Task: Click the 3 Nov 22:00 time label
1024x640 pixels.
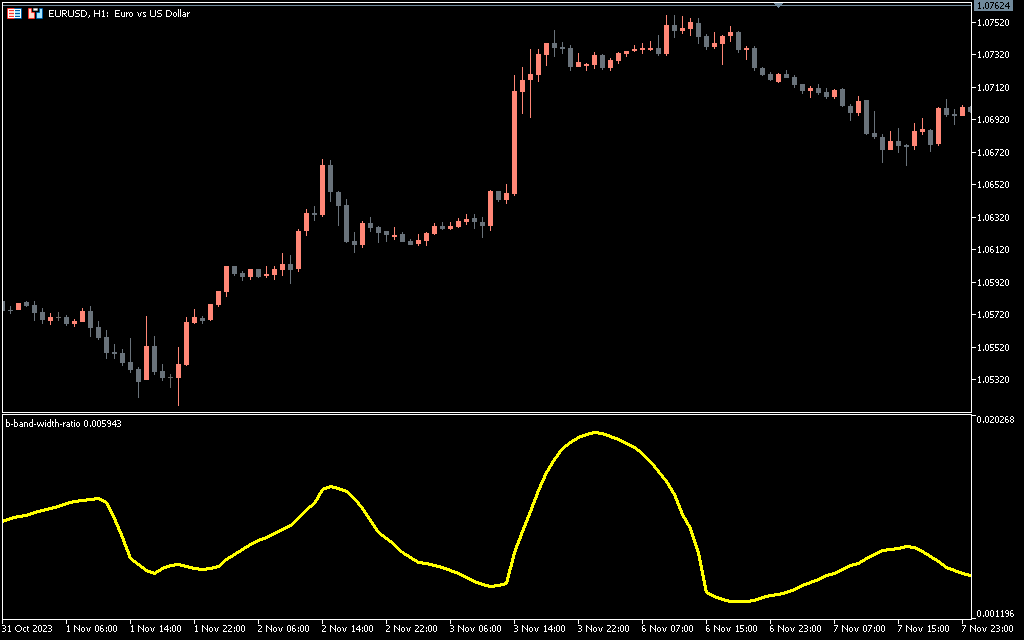Action: point(605,629)
